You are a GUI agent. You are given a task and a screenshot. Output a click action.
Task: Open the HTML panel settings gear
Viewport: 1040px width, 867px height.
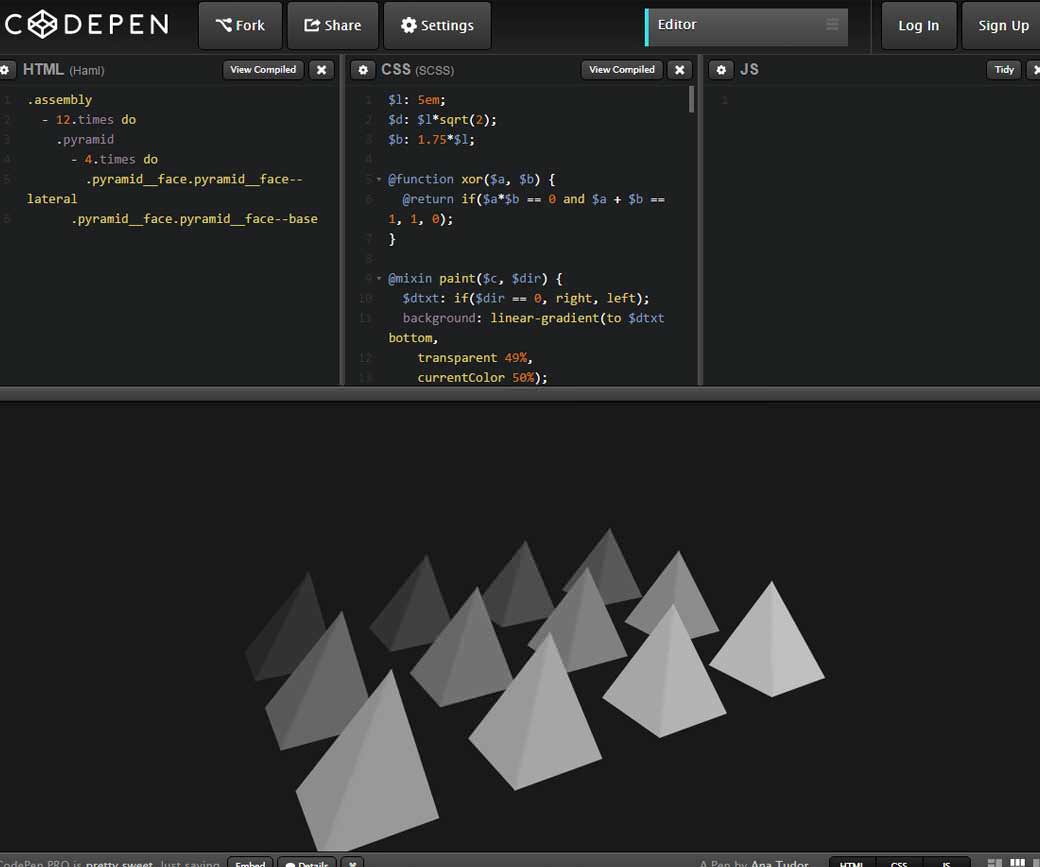coord(6,70)
